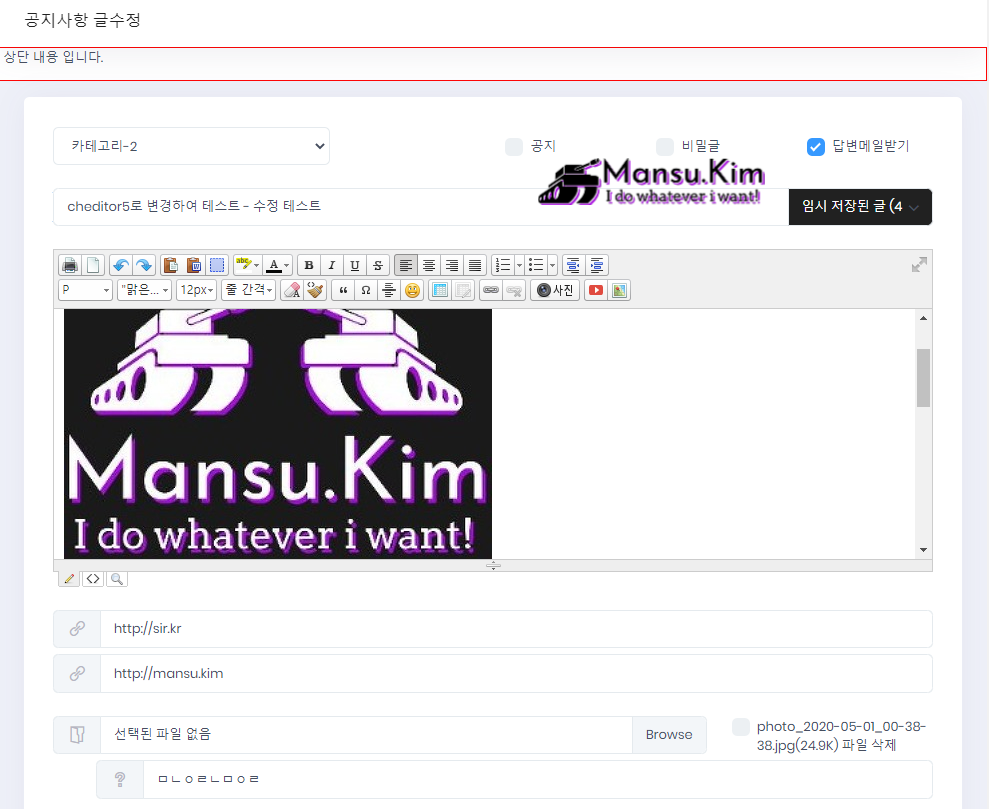
Task: Insert horizontal rule line
Action: pyautogui.click(x=389, y=290)
